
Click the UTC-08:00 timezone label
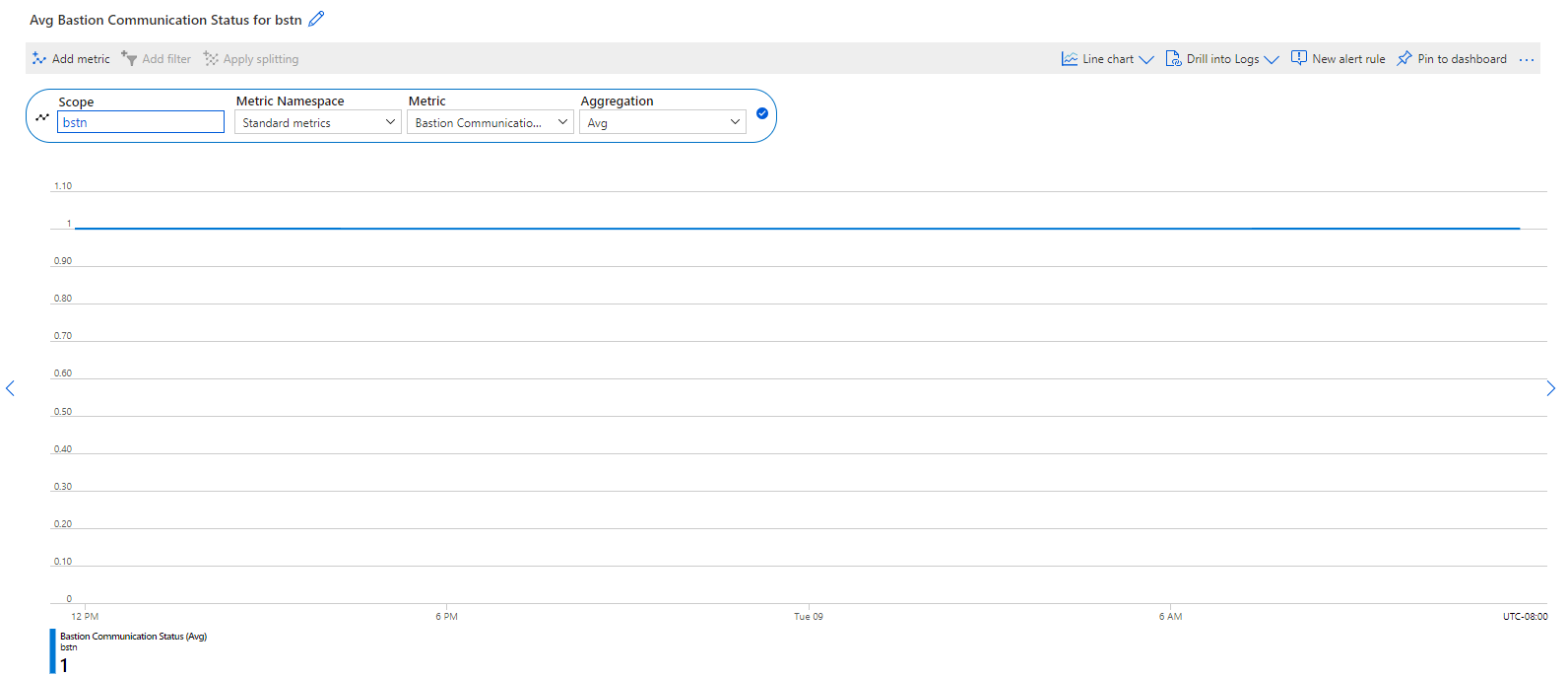click(x=1525, y=617)
